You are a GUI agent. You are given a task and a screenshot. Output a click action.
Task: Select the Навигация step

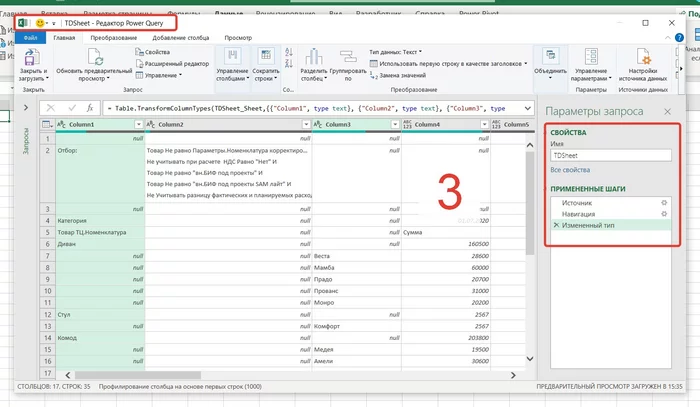611,214
